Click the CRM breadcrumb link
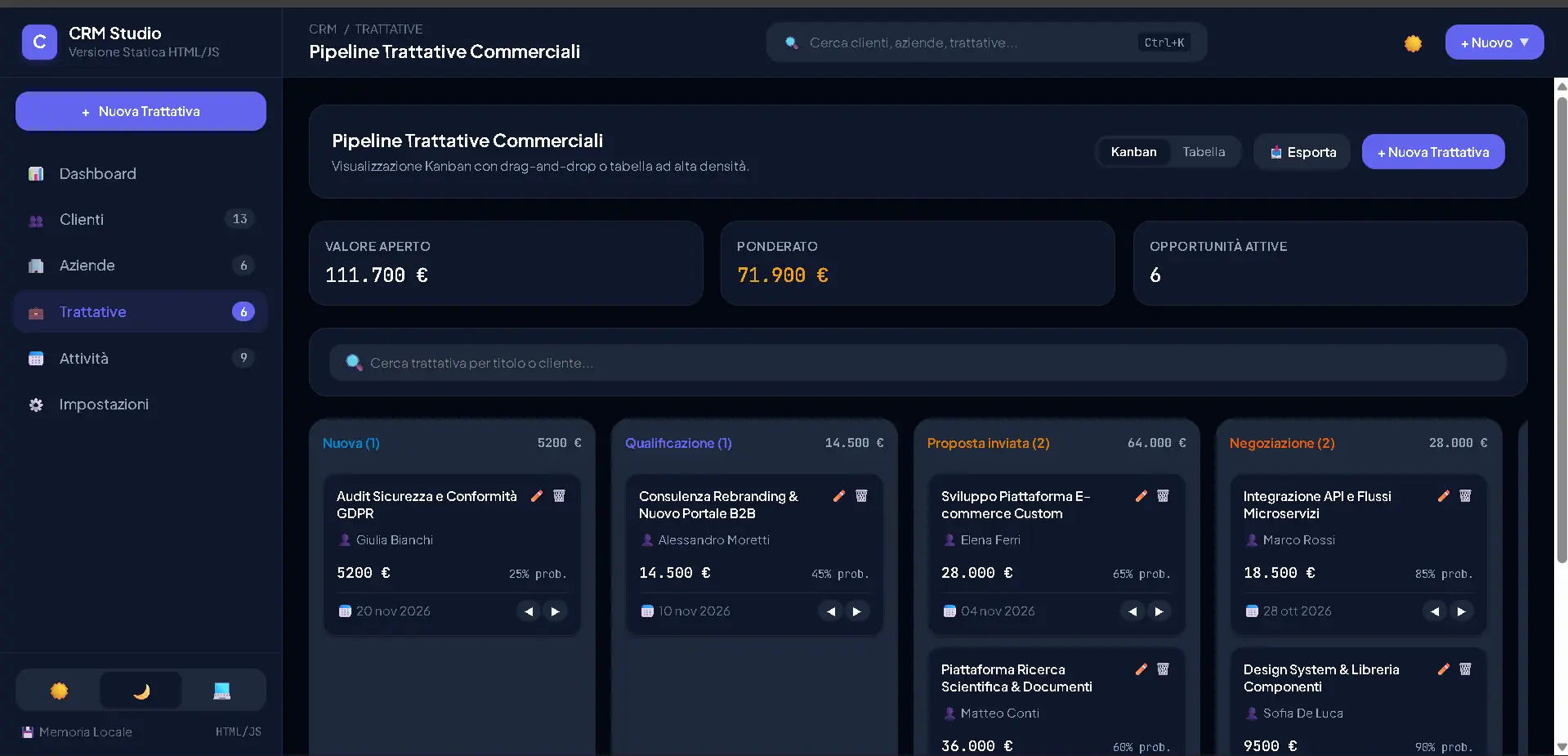1568x756 pixels. click(x=323, y=29)
